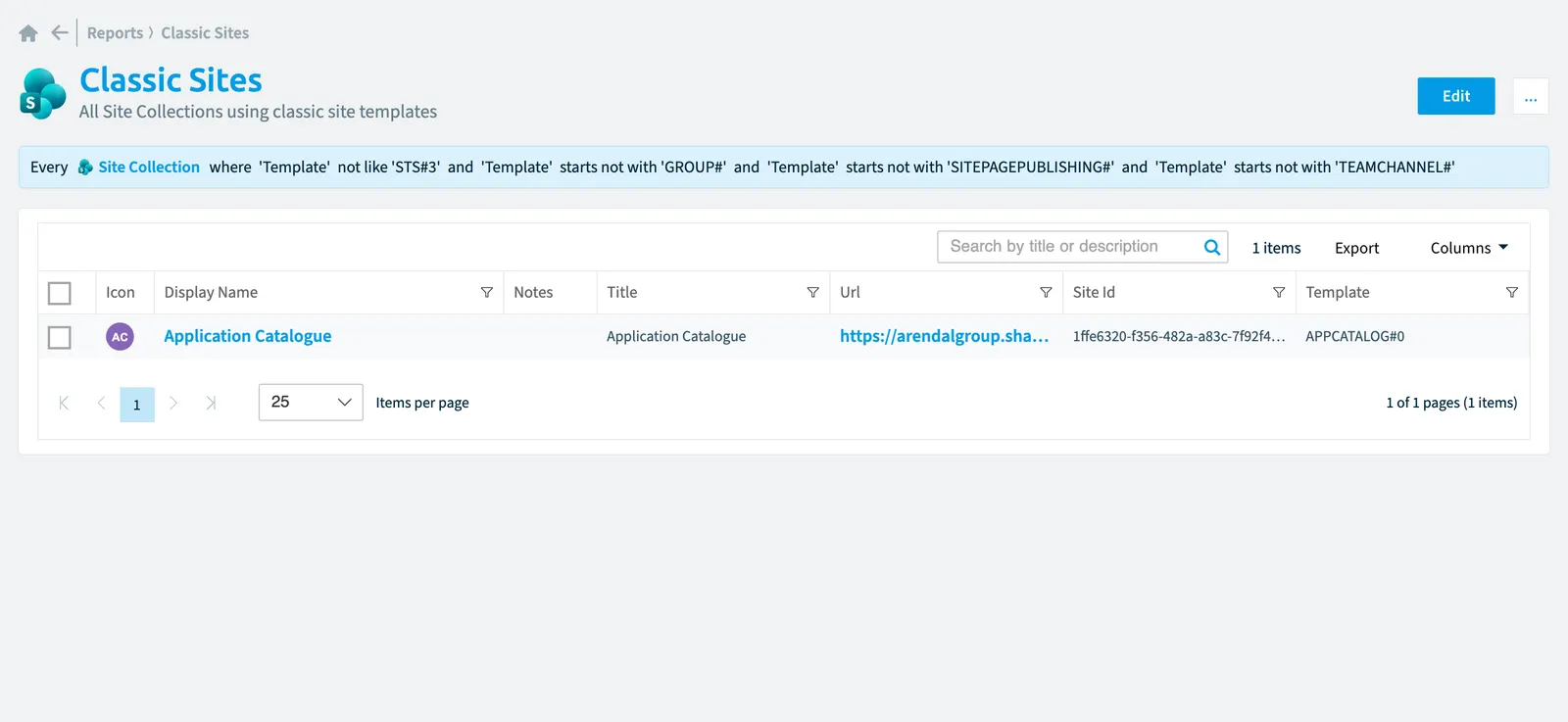Click Classic Sites breadcrumb item
The height and width of the screenshot is (722, 1568).
(x=205, y=33)
